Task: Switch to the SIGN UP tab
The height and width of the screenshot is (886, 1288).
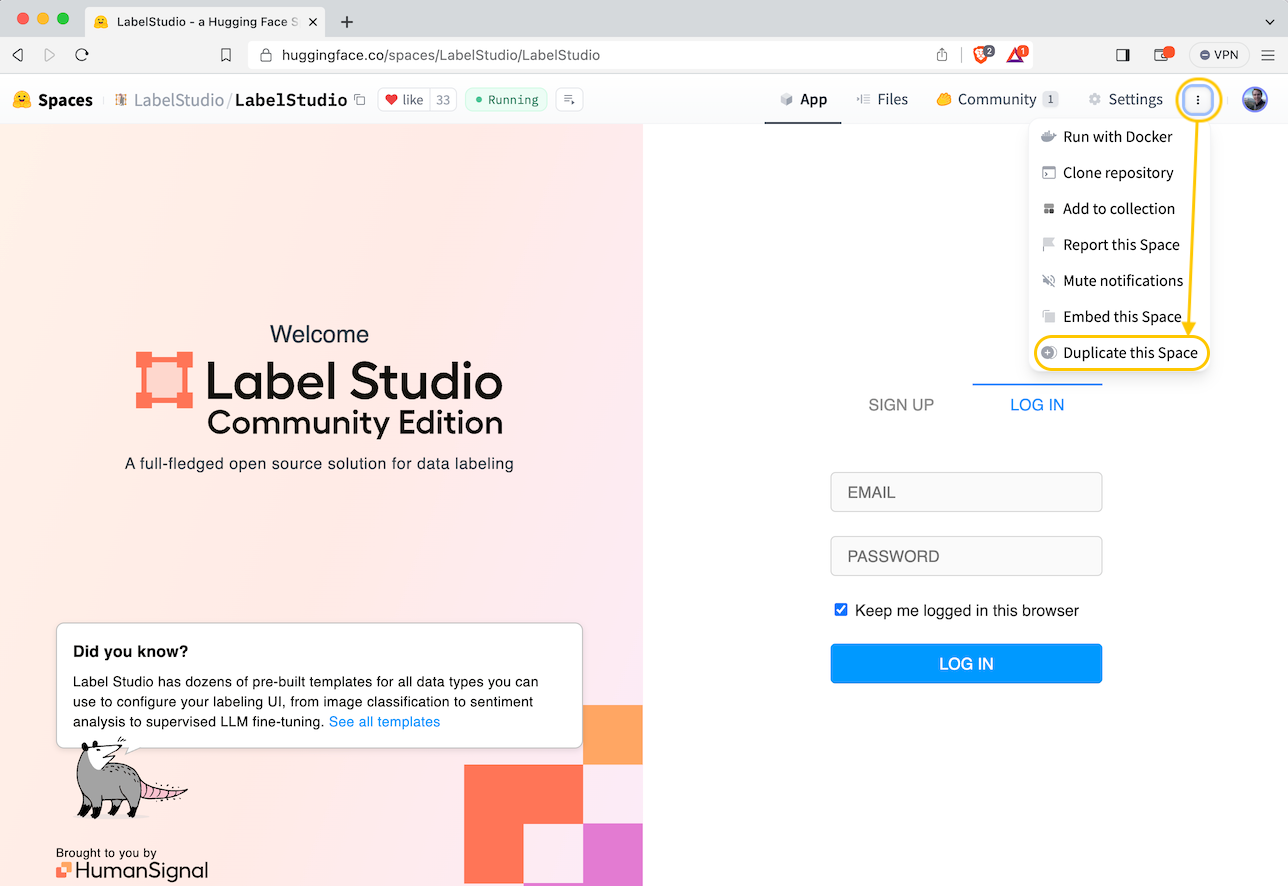Action: click(901, 405)
